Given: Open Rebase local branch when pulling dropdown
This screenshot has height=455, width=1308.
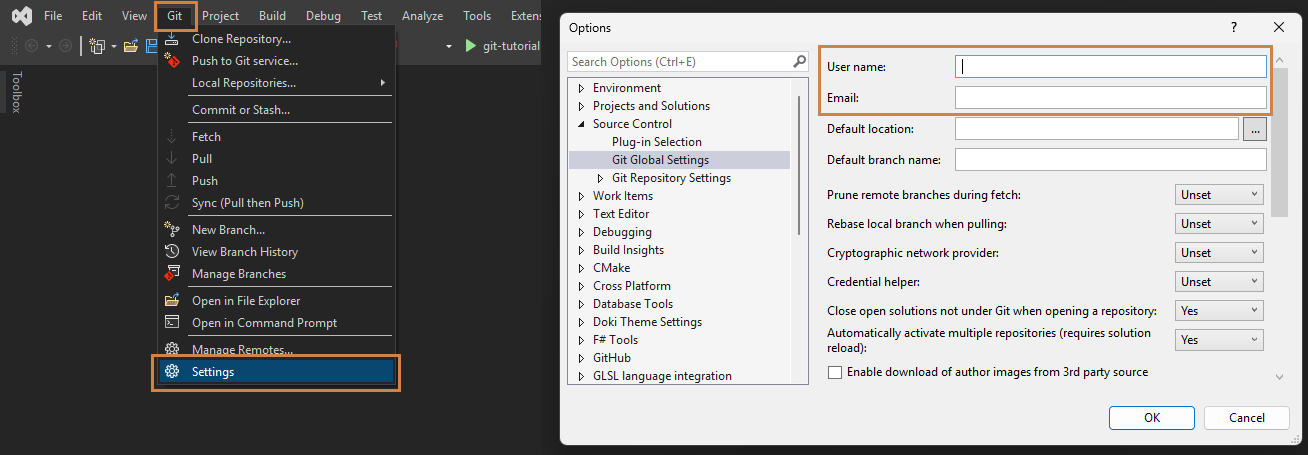Looking at the screenshot, I should (x=1219, y=224).
